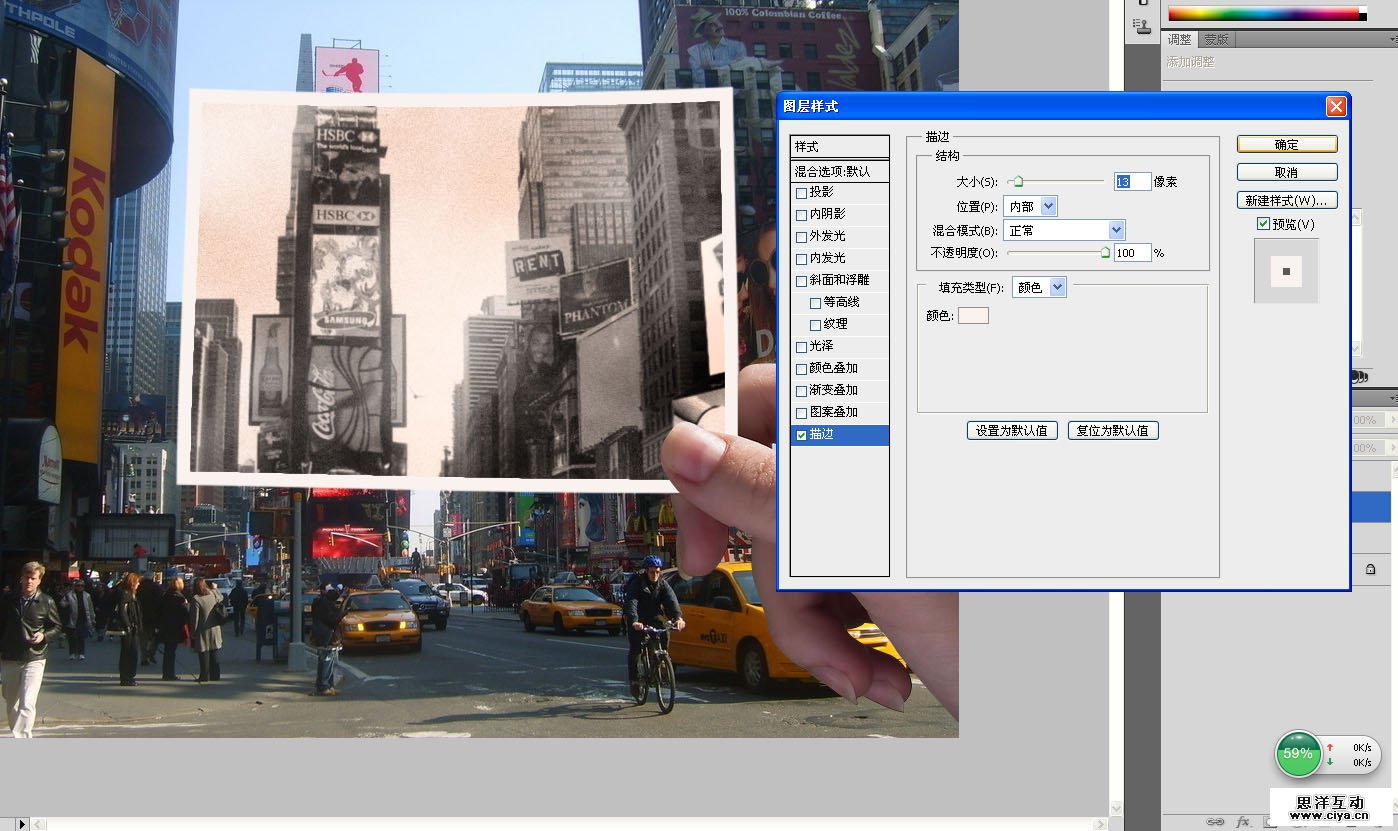Switch to the 蒙版 panel tab
Viewport: 1398px width, 831px height.
tap(1216, 40)
